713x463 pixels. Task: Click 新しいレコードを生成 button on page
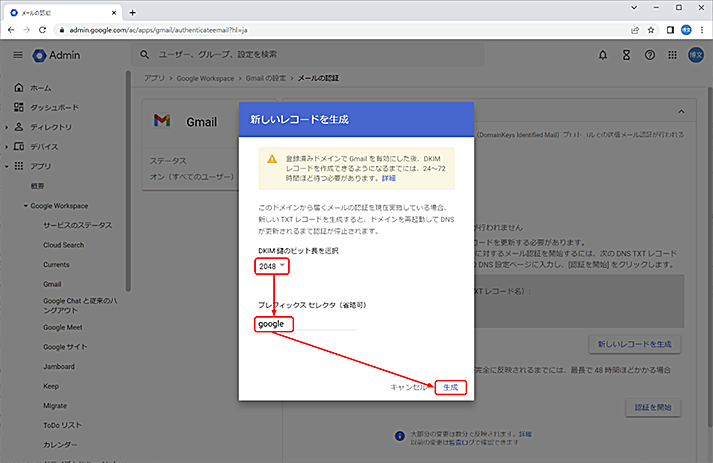click(x=634, y=344)
